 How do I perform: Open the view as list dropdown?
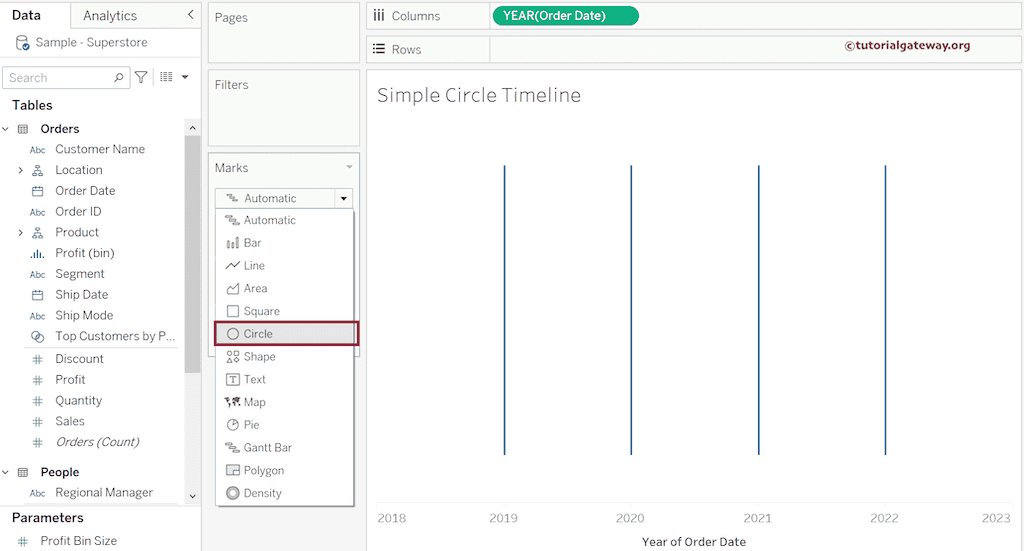click(174, 77)
